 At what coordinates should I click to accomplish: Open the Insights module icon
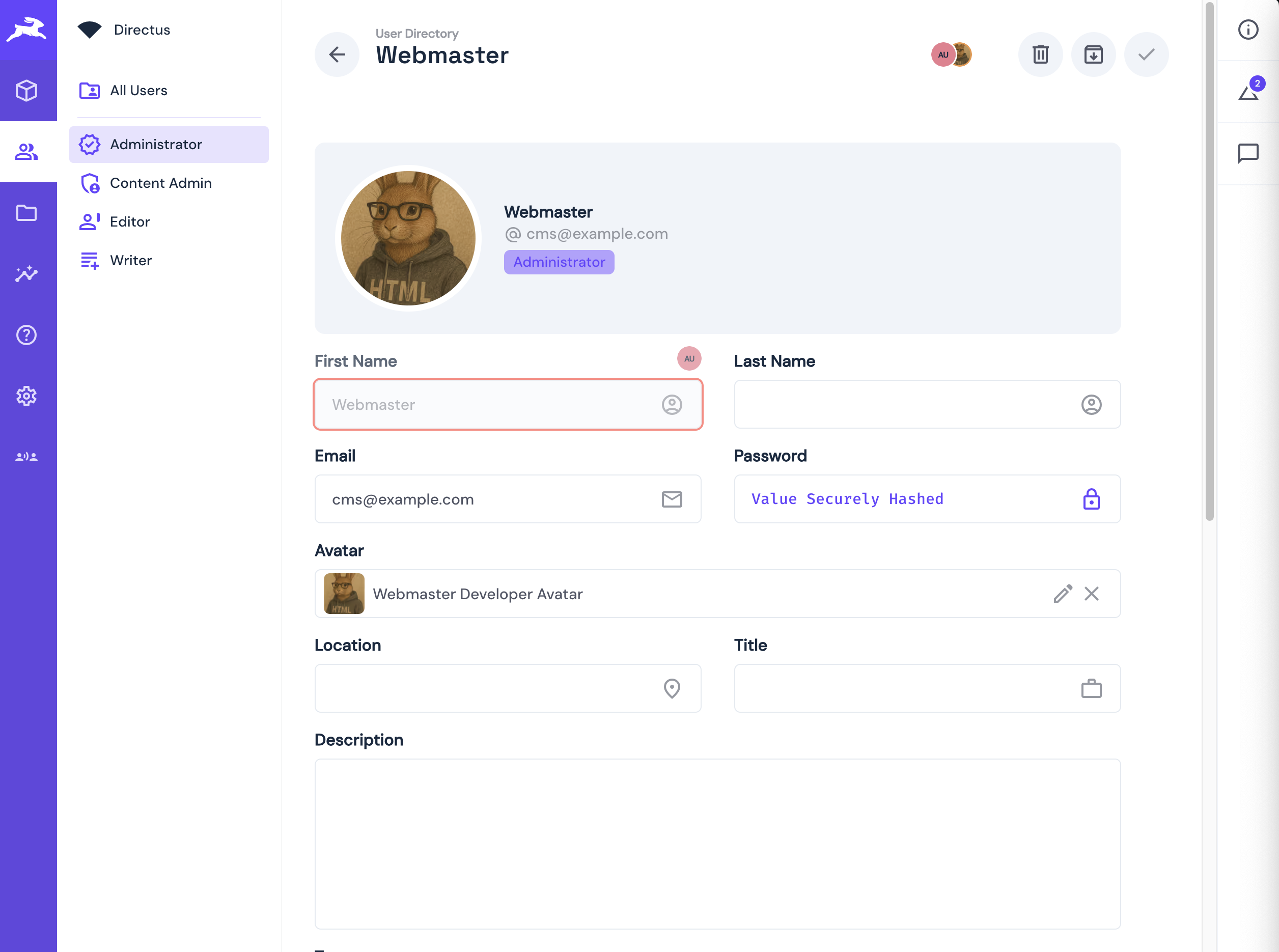click(x=27, y=274)
